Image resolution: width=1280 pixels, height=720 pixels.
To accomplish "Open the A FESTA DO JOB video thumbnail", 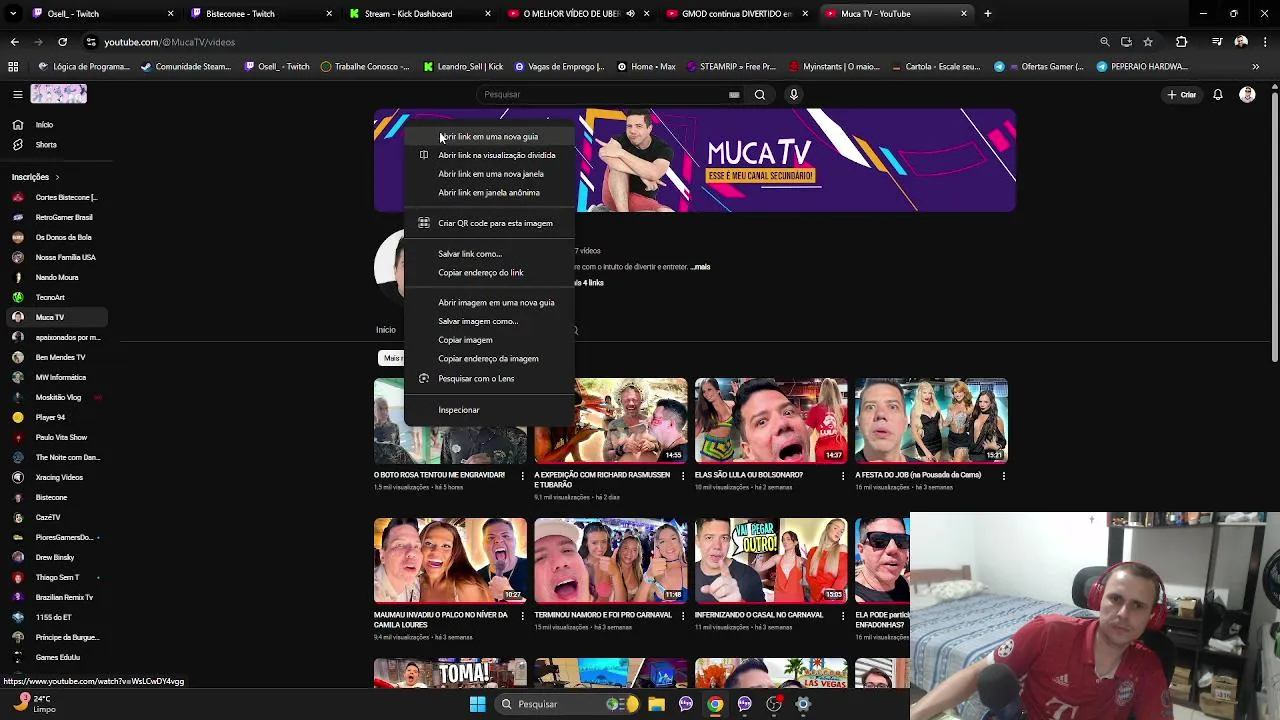I will pyautogui.click(x=931, y=421).
